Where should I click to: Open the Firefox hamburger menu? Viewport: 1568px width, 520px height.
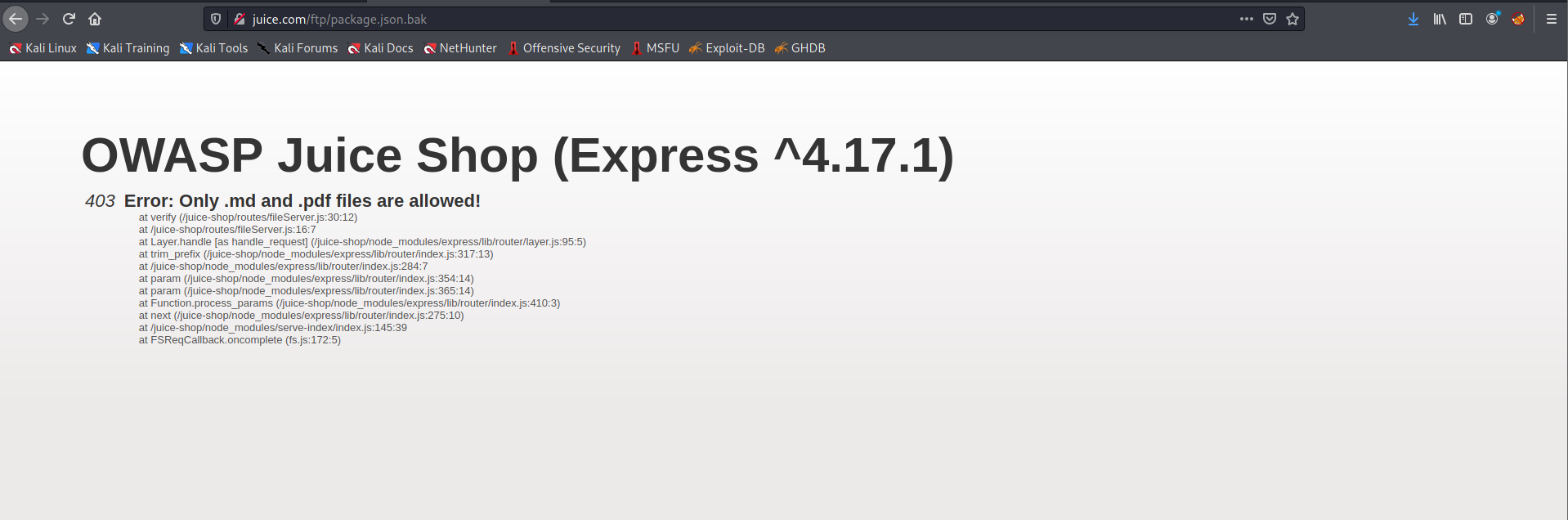(1552, 19)
